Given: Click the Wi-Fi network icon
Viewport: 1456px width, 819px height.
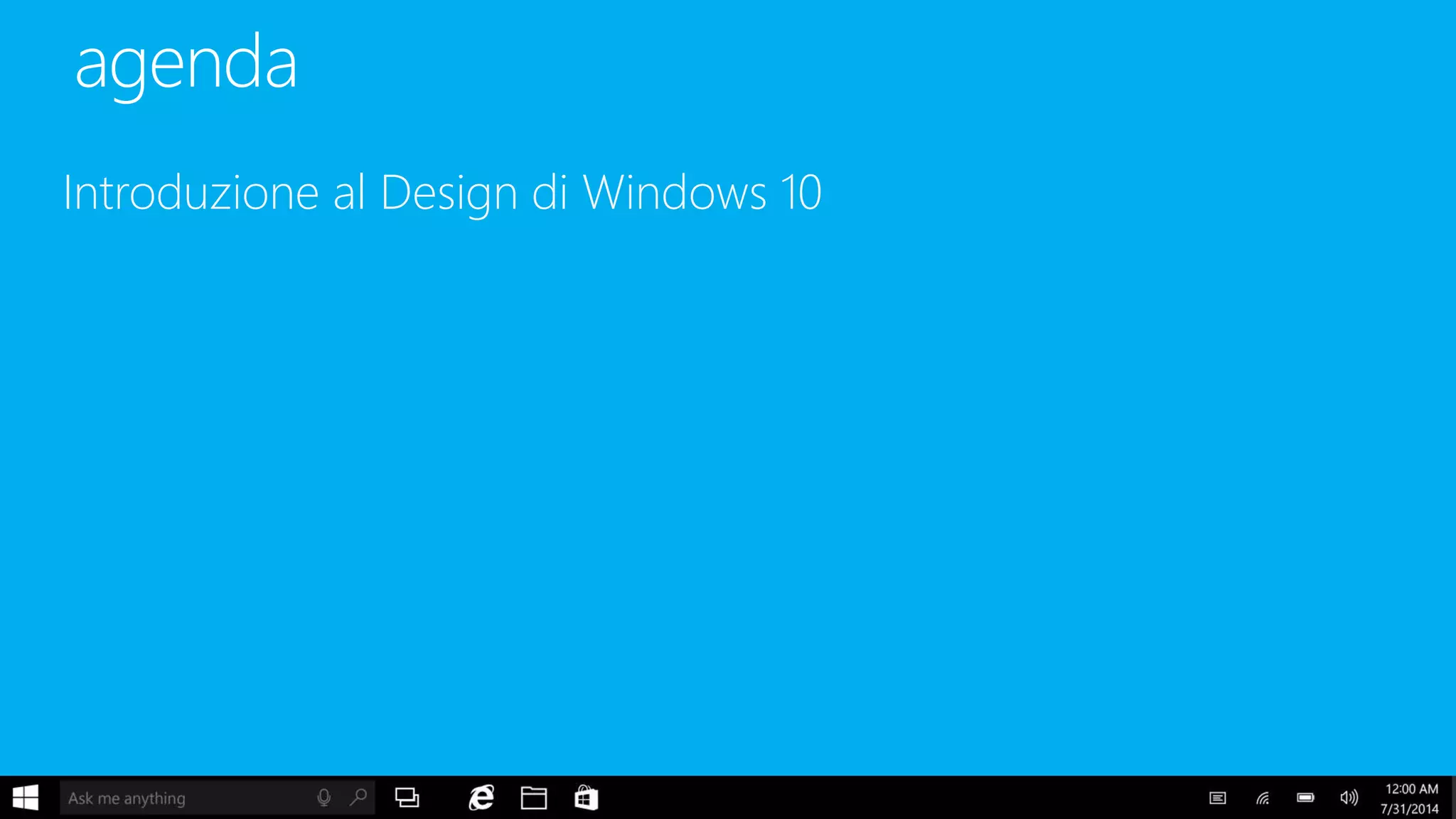Looking at the screenshot, I should pyautogui.click(x=1263, y=798).
